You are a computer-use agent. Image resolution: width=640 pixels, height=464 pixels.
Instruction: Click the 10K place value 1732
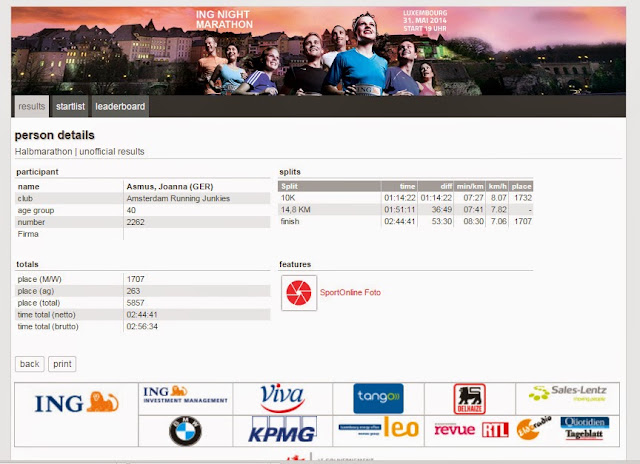coord(523,198)
